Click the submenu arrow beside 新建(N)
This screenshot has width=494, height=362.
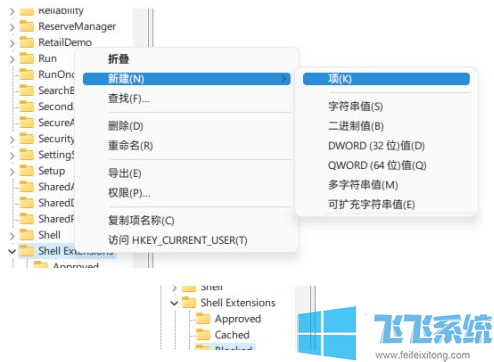click(x=284, y=79)
